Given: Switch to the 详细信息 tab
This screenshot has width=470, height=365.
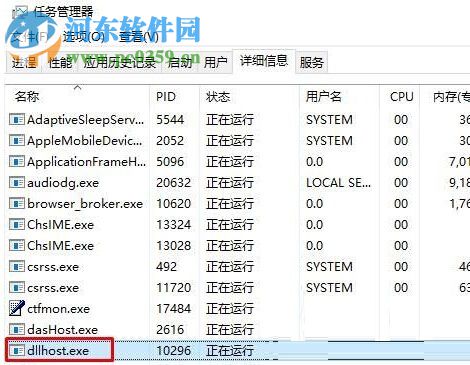Looking at the screenshot, I should pos(264,61).
